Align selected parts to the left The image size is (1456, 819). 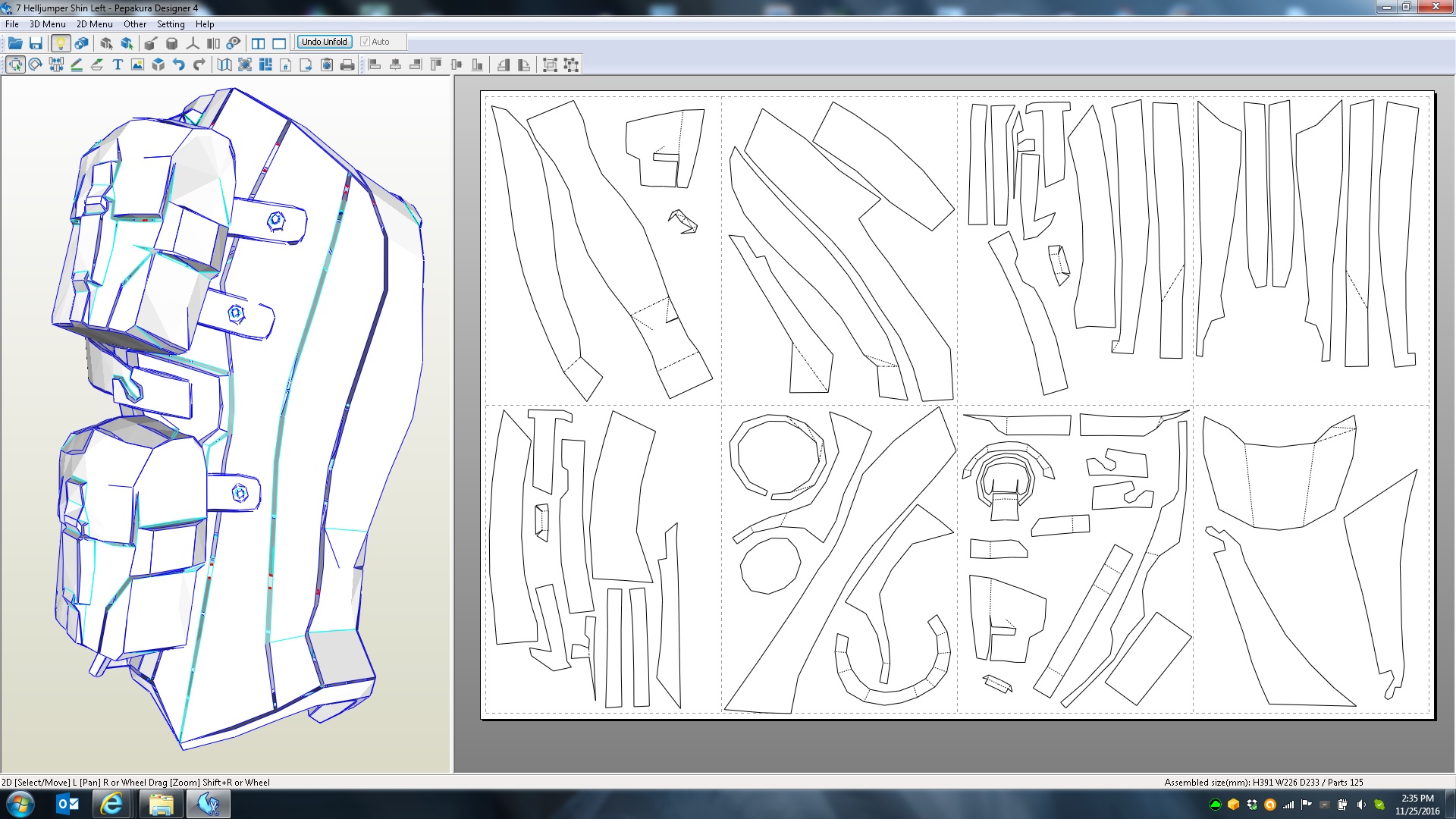375,65
